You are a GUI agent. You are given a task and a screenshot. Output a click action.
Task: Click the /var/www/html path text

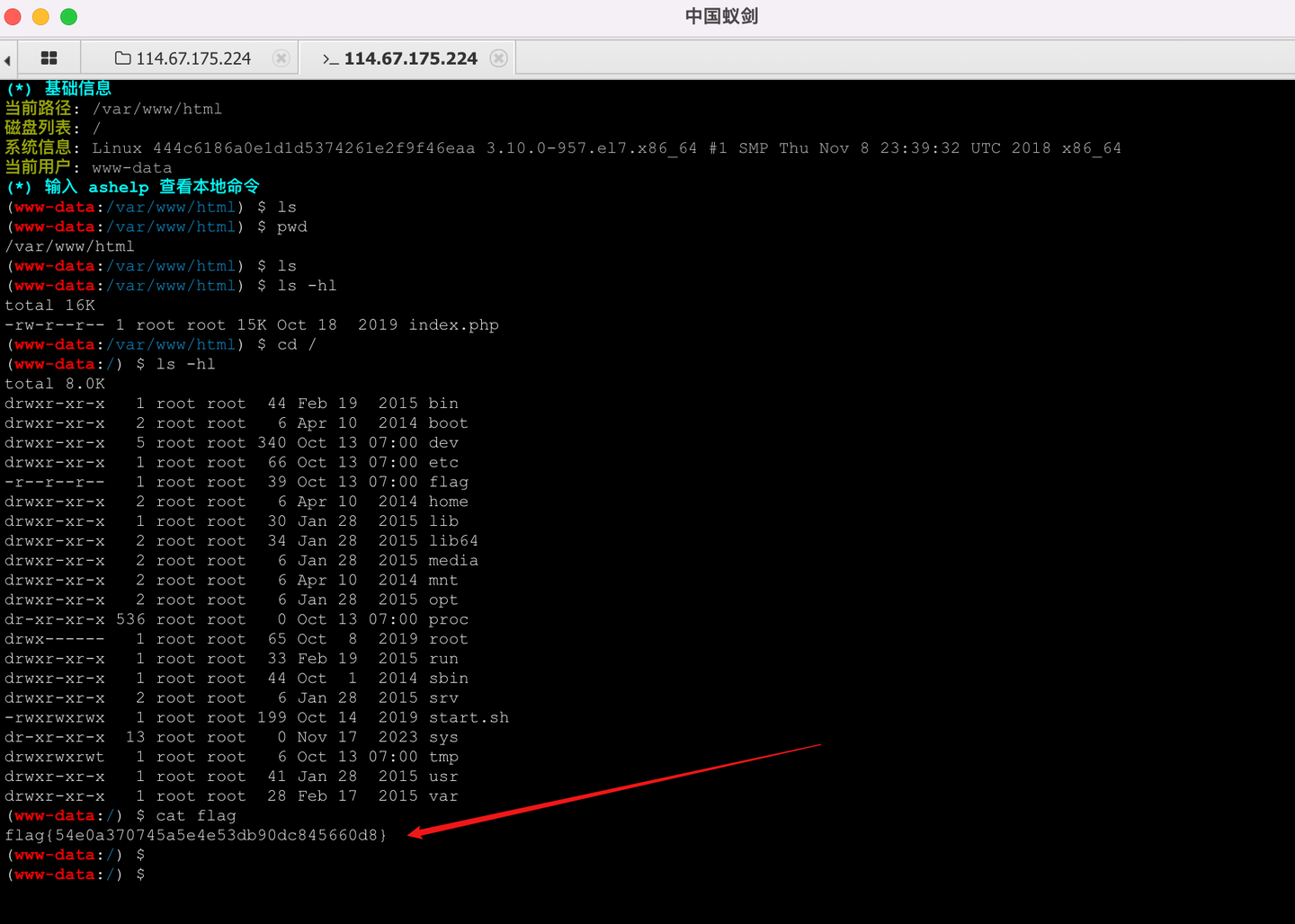157,108
